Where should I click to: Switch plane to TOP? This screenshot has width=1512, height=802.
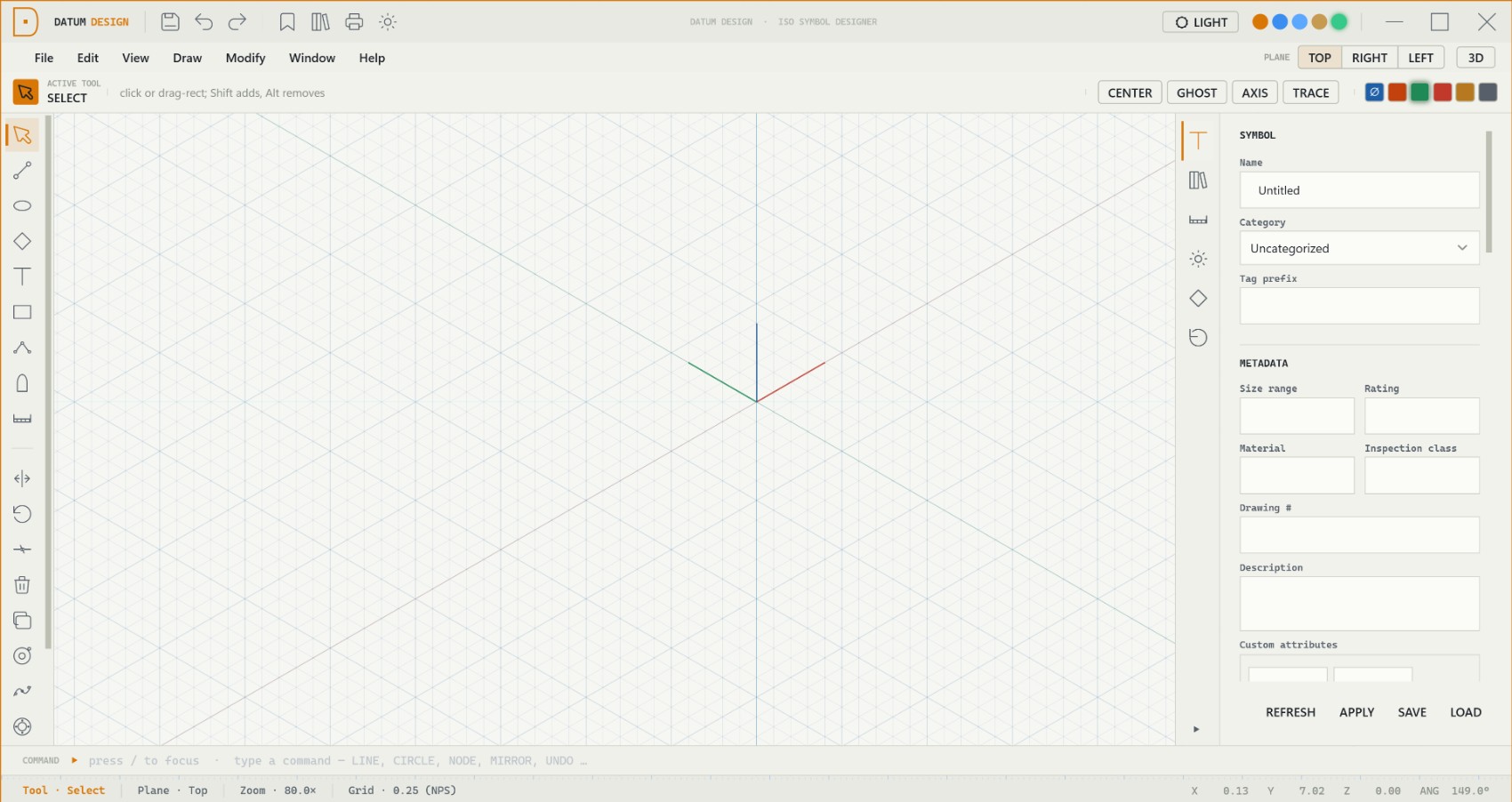[x=1319, y=58]
